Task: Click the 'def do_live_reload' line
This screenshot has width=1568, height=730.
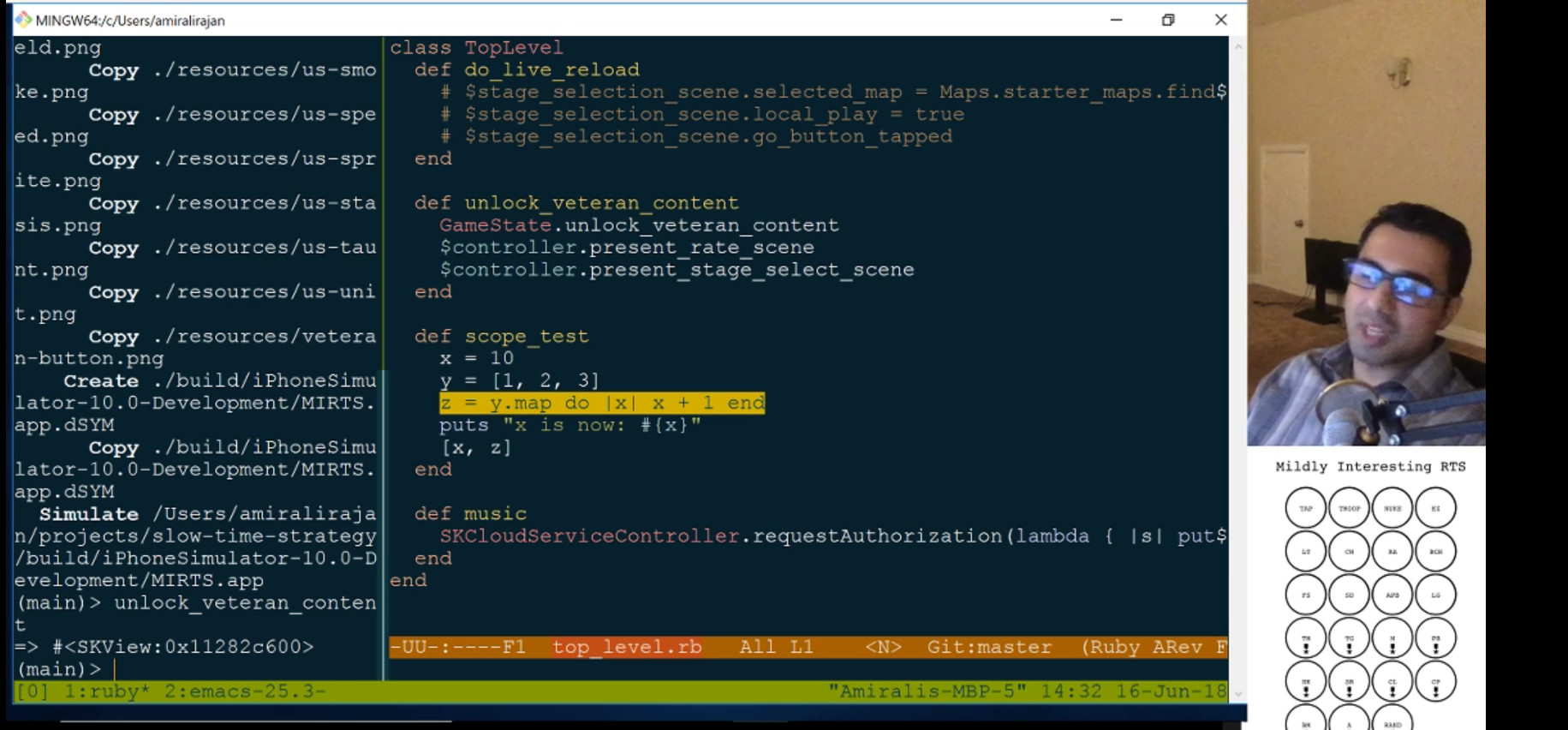Action: click(x=527, y=70)
